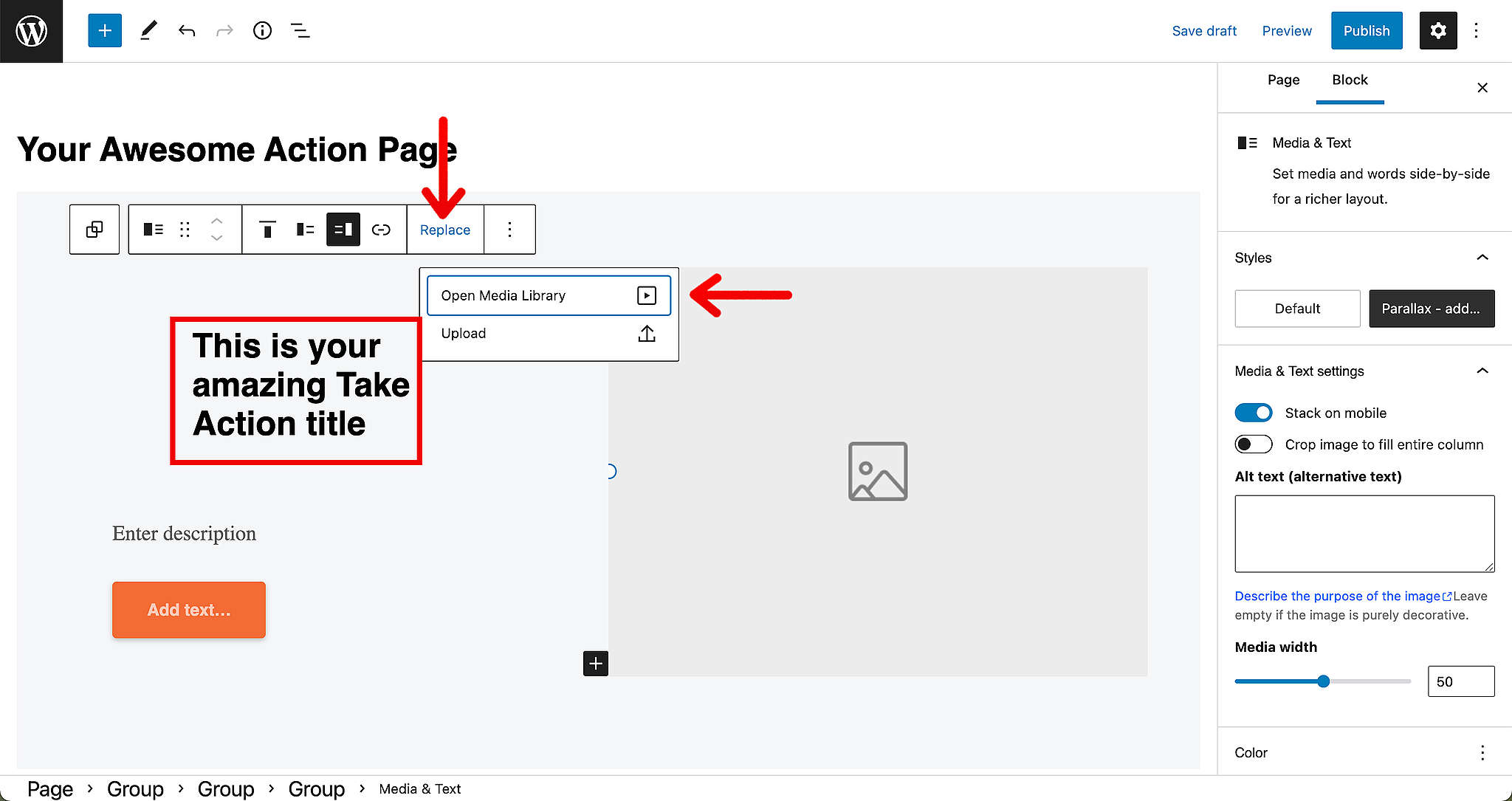Show media on the left of text
Viewport: 1512px width, 801px height.
click(x=304, y=229)
